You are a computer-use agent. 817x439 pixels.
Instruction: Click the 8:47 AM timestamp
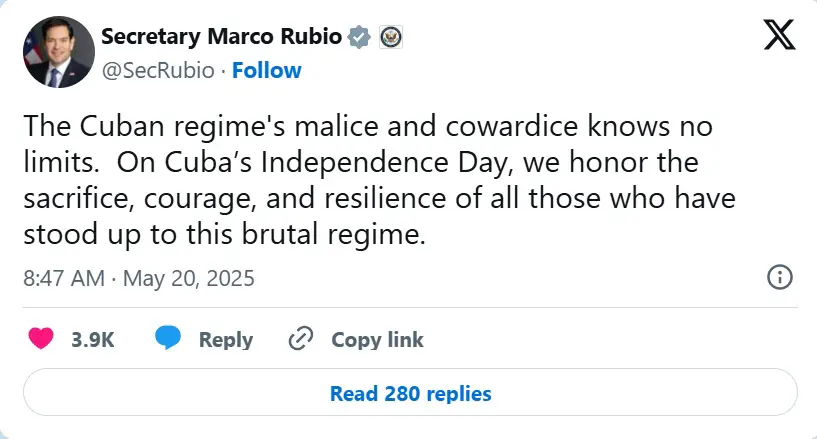(64, 278)
